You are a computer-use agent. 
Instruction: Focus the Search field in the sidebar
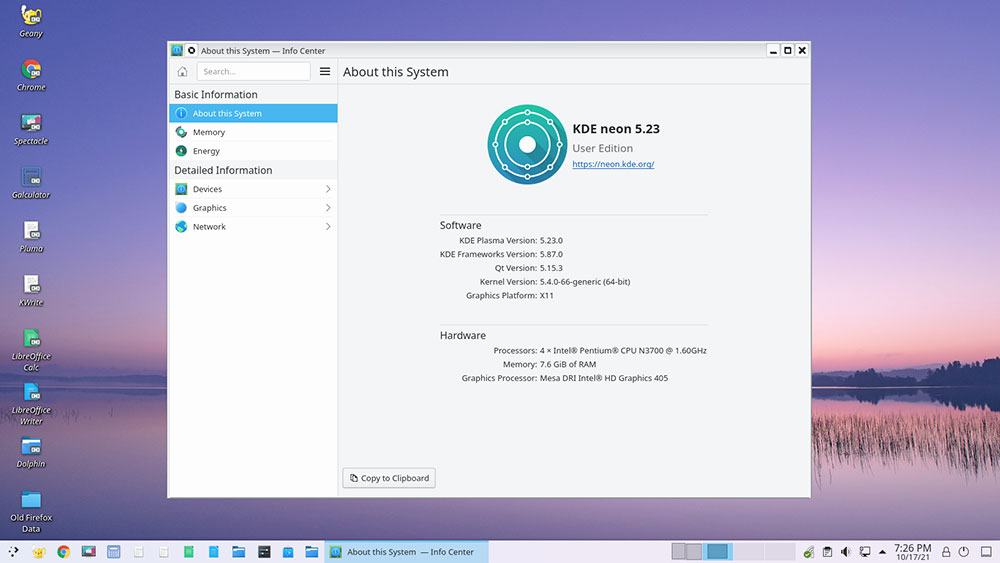click(253, 71)
